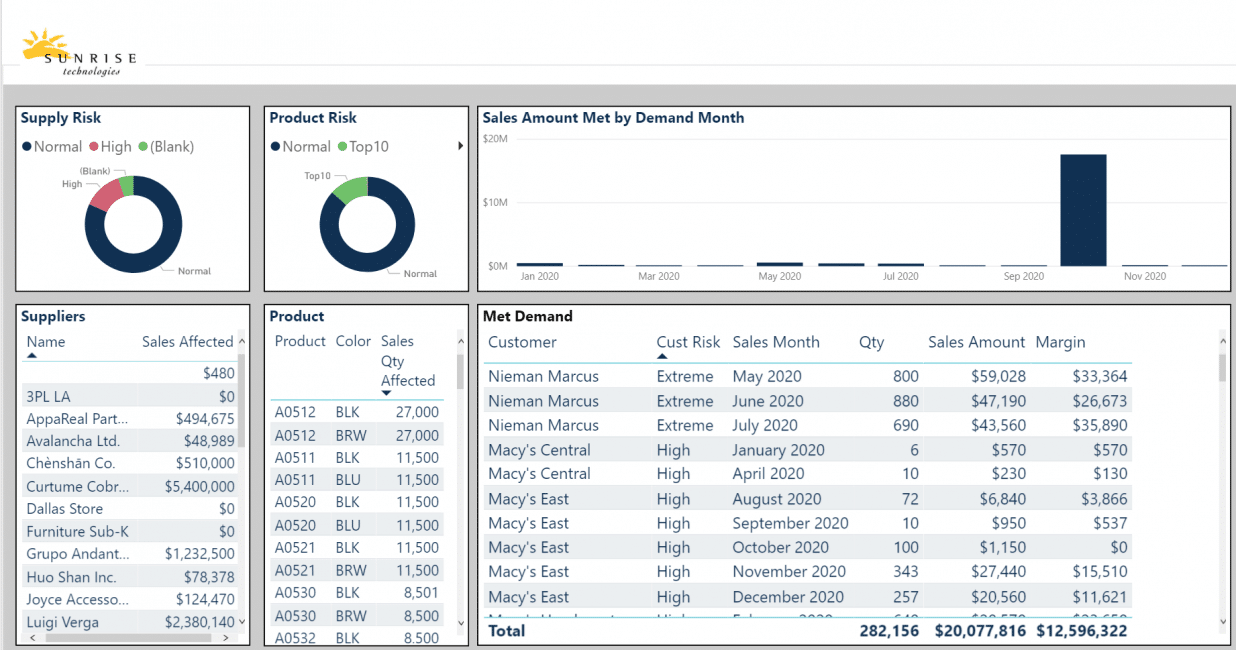Click the Met Demand scrollbar thumb
Screen dimensions: 1236x650
[1224, 366]
